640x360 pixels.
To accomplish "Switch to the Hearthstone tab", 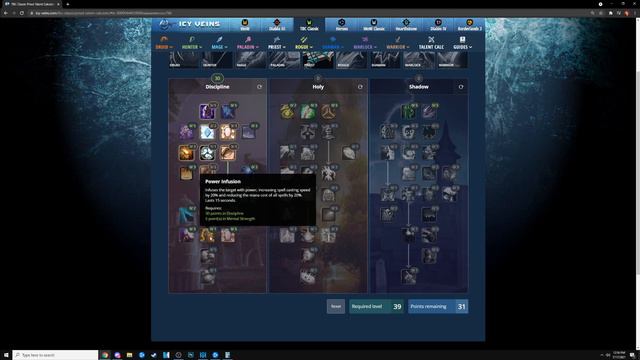I will coord(406,24).
